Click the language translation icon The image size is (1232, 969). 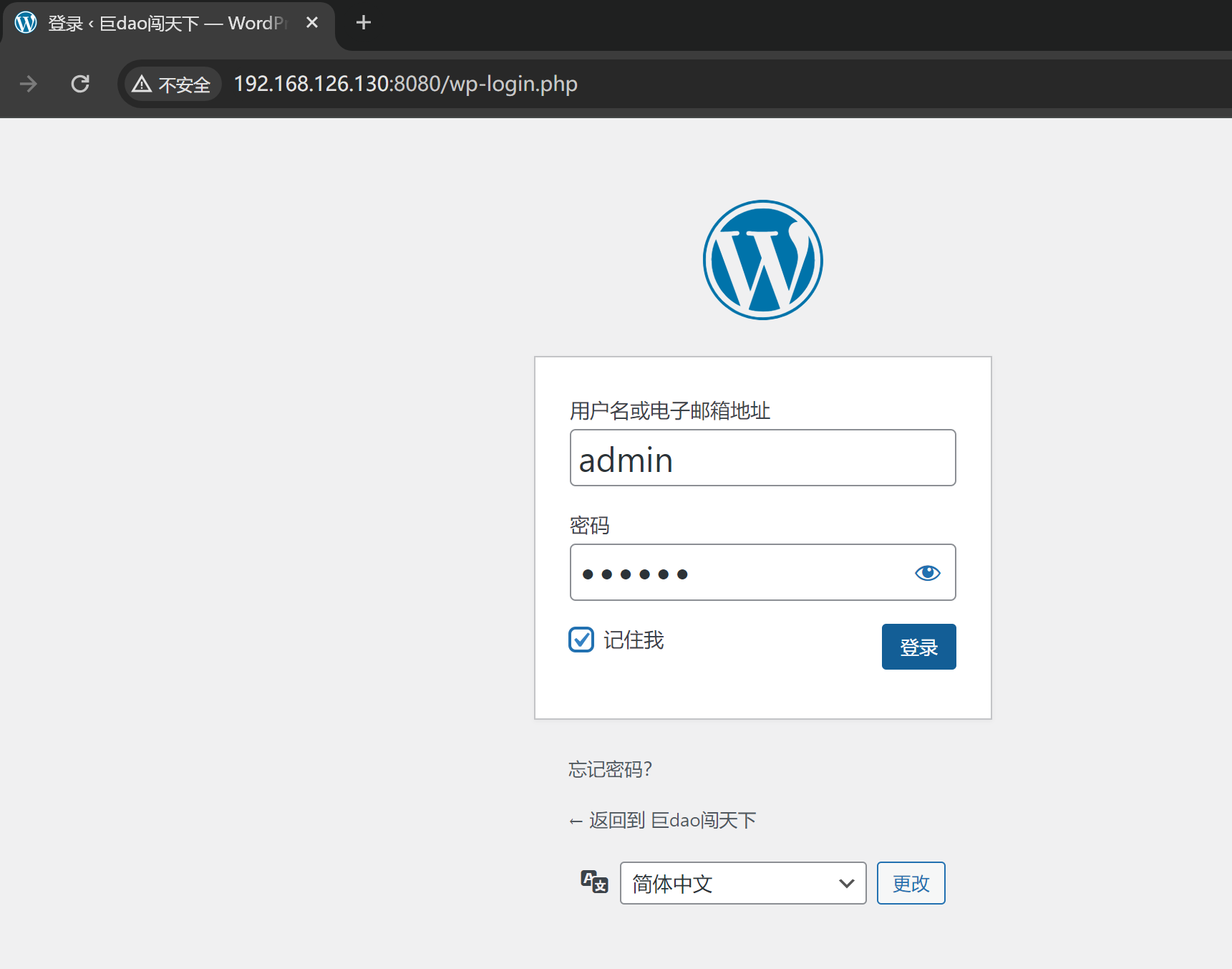[594, 882]
